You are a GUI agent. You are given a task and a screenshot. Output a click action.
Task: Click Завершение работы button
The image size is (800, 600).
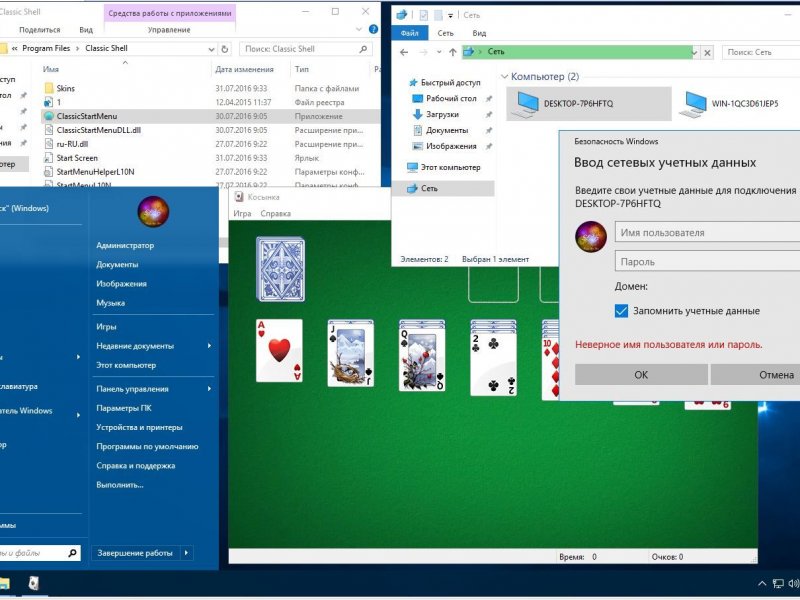point(135,553)
